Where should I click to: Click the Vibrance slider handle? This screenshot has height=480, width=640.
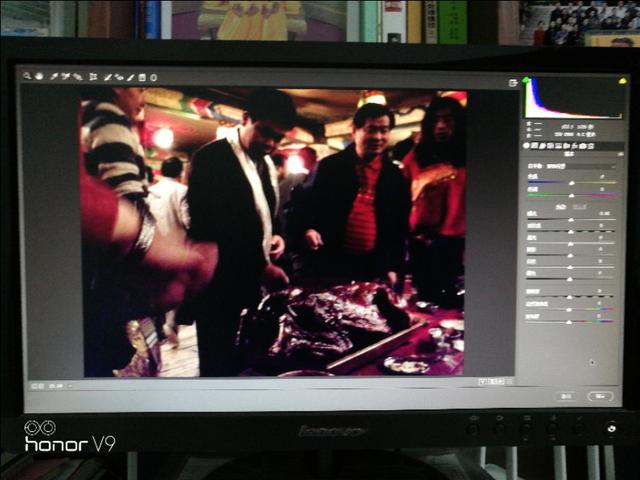(x=569, y=310)
